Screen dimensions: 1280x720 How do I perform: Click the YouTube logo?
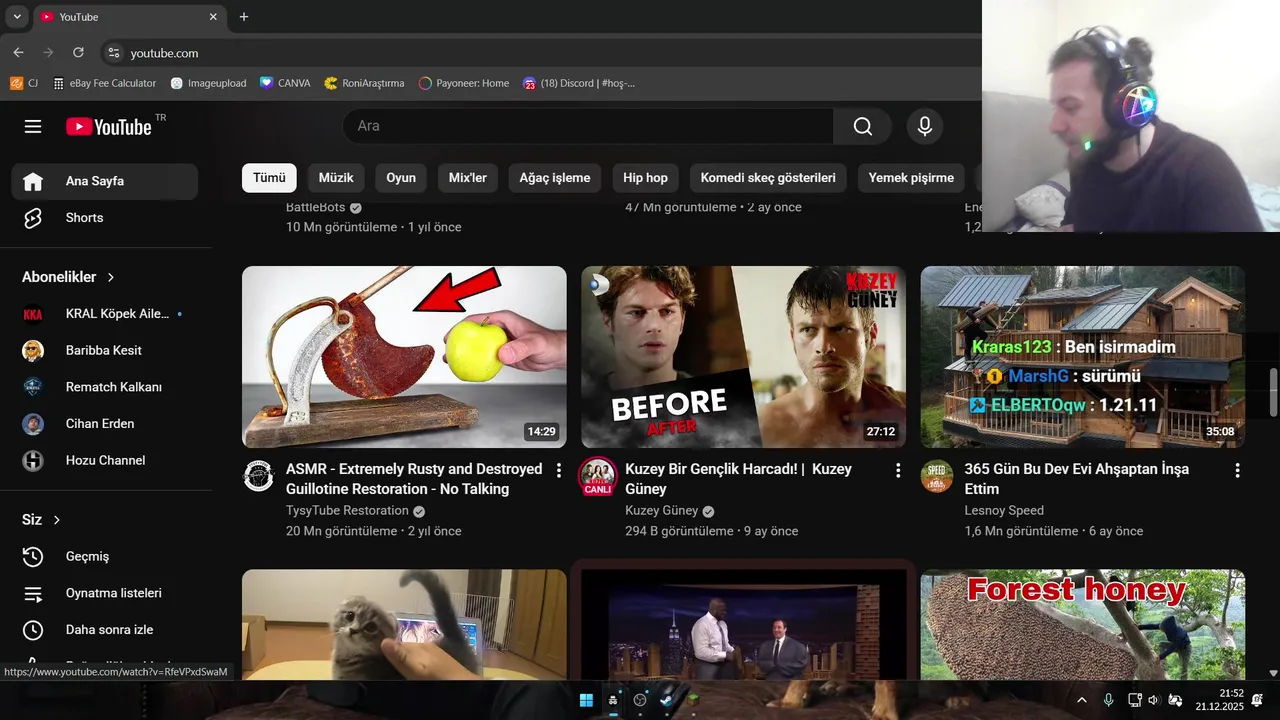point(109,126)
